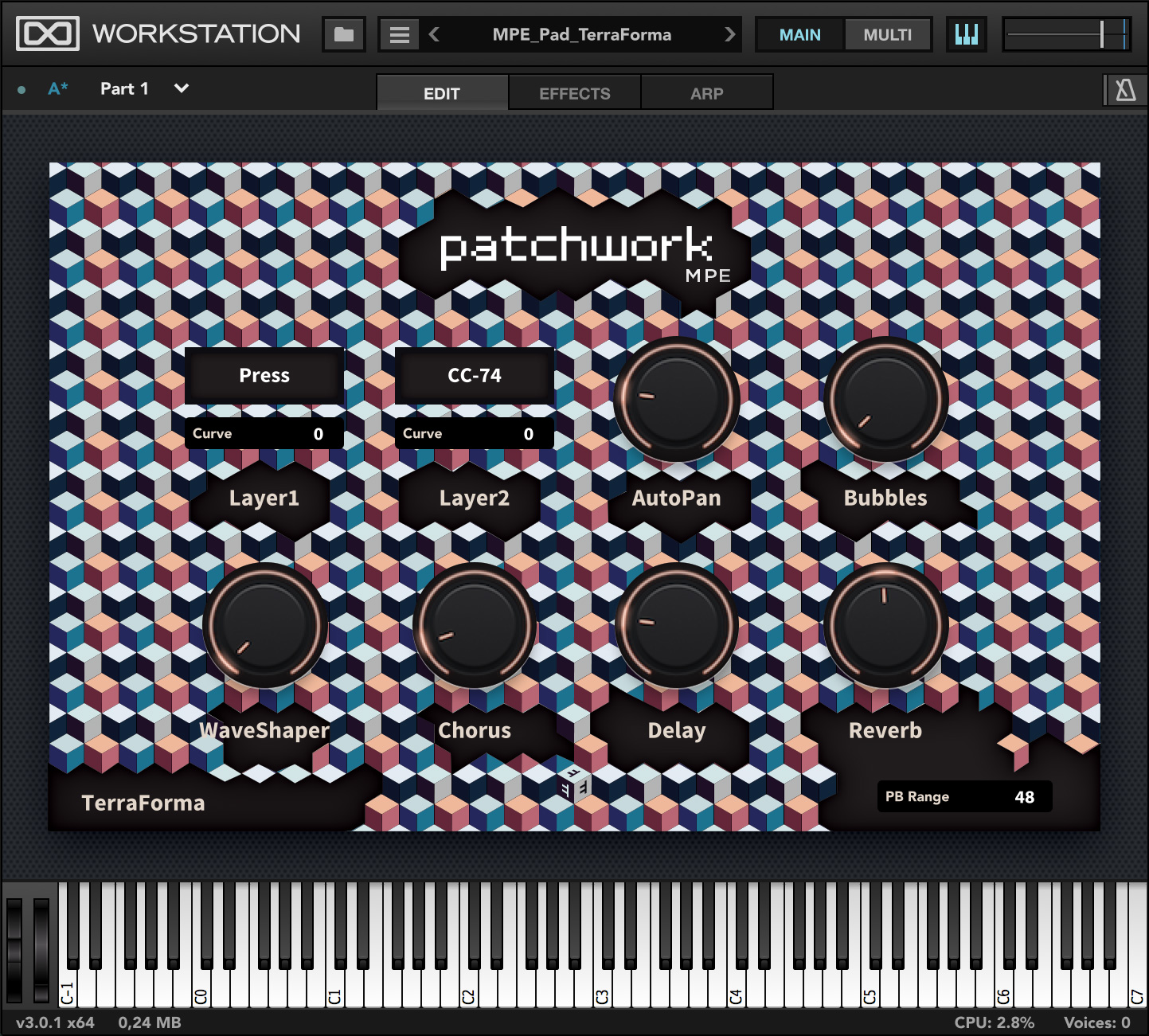Click the C5 key on the keyboard

click(x=870, y=987)
